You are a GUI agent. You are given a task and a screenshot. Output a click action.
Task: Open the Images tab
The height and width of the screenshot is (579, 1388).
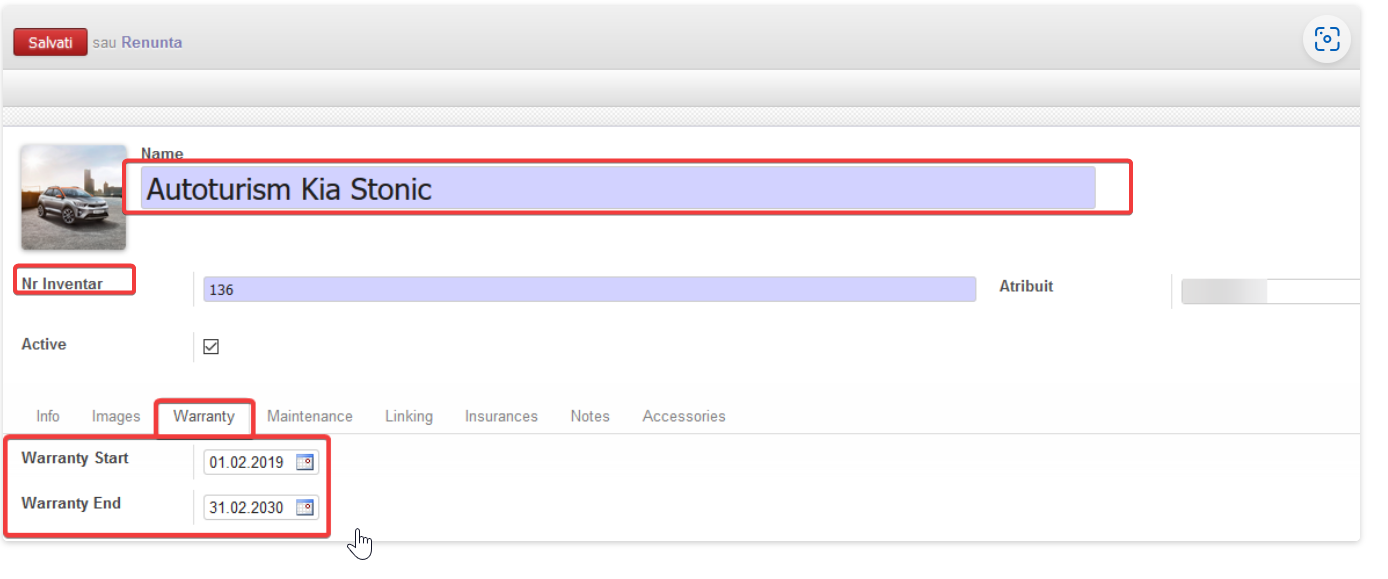116,416
